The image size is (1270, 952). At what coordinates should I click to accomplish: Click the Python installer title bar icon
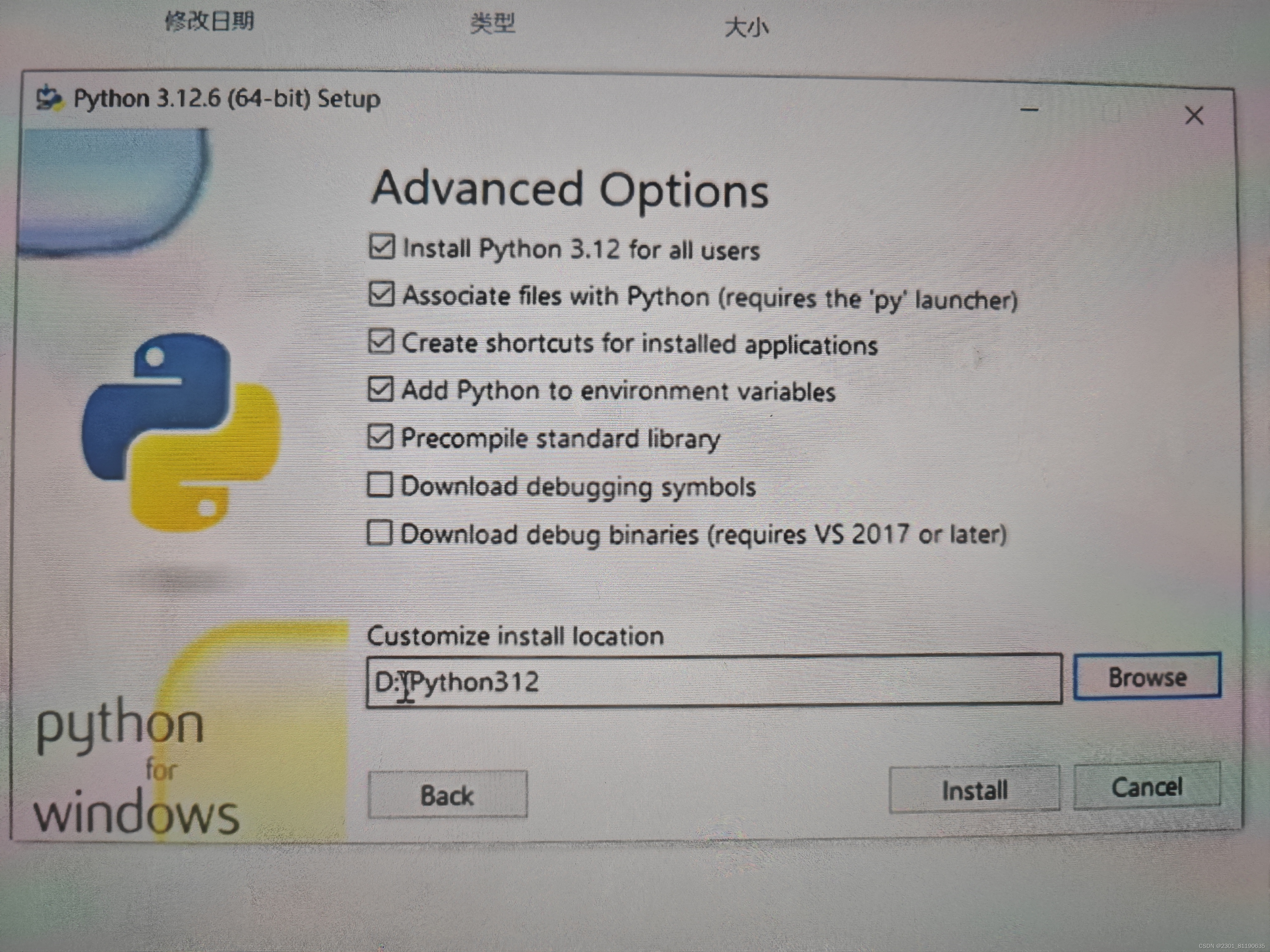tap(50, 99)
